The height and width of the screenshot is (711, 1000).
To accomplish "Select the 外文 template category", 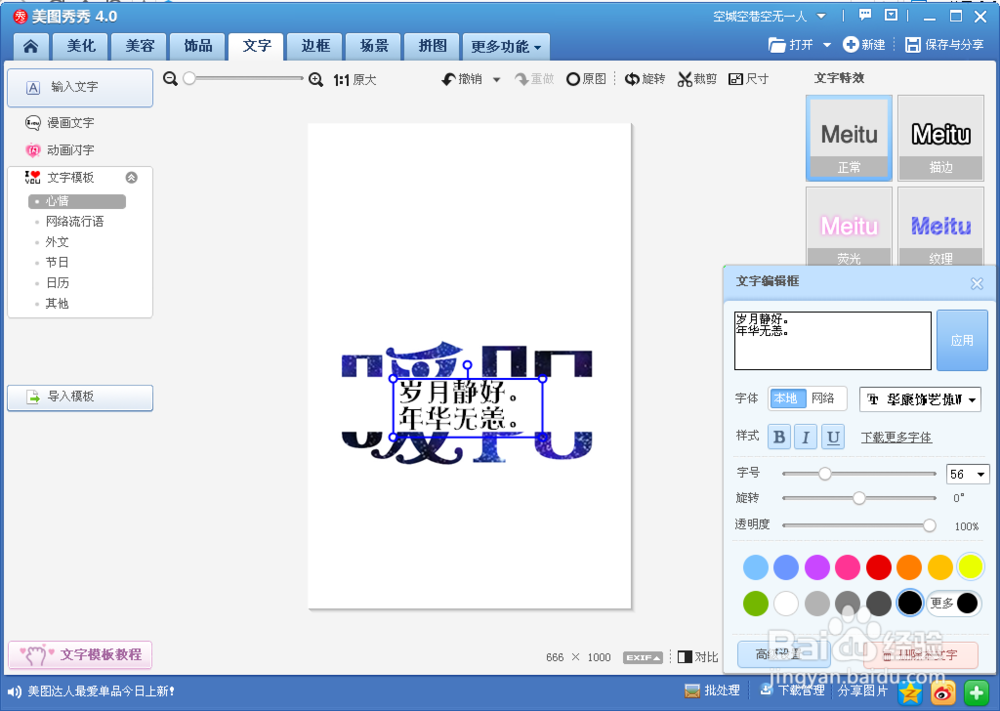I will point(57,242).
